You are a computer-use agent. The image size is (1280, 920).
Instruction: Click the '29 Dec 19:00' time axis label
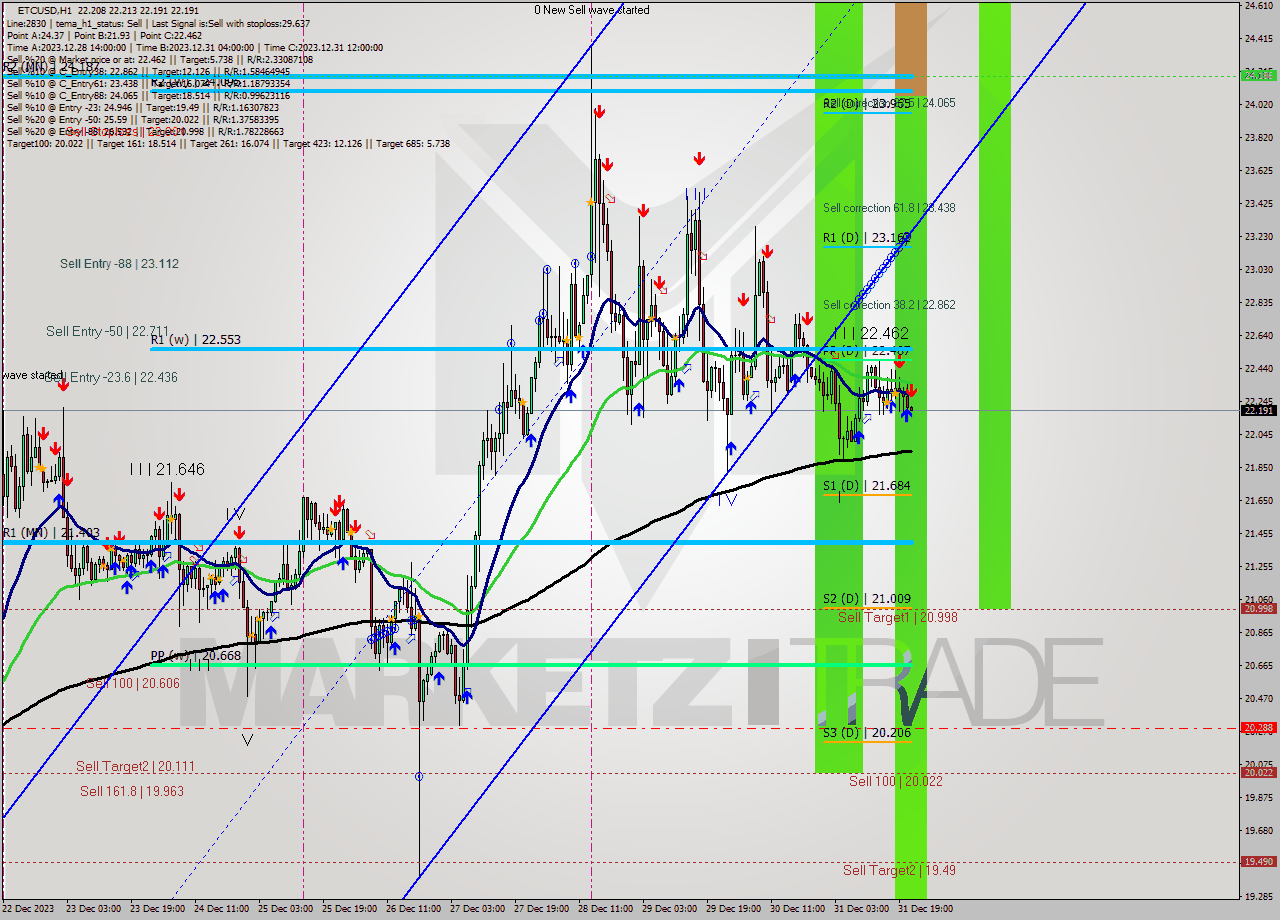[734, 909]
